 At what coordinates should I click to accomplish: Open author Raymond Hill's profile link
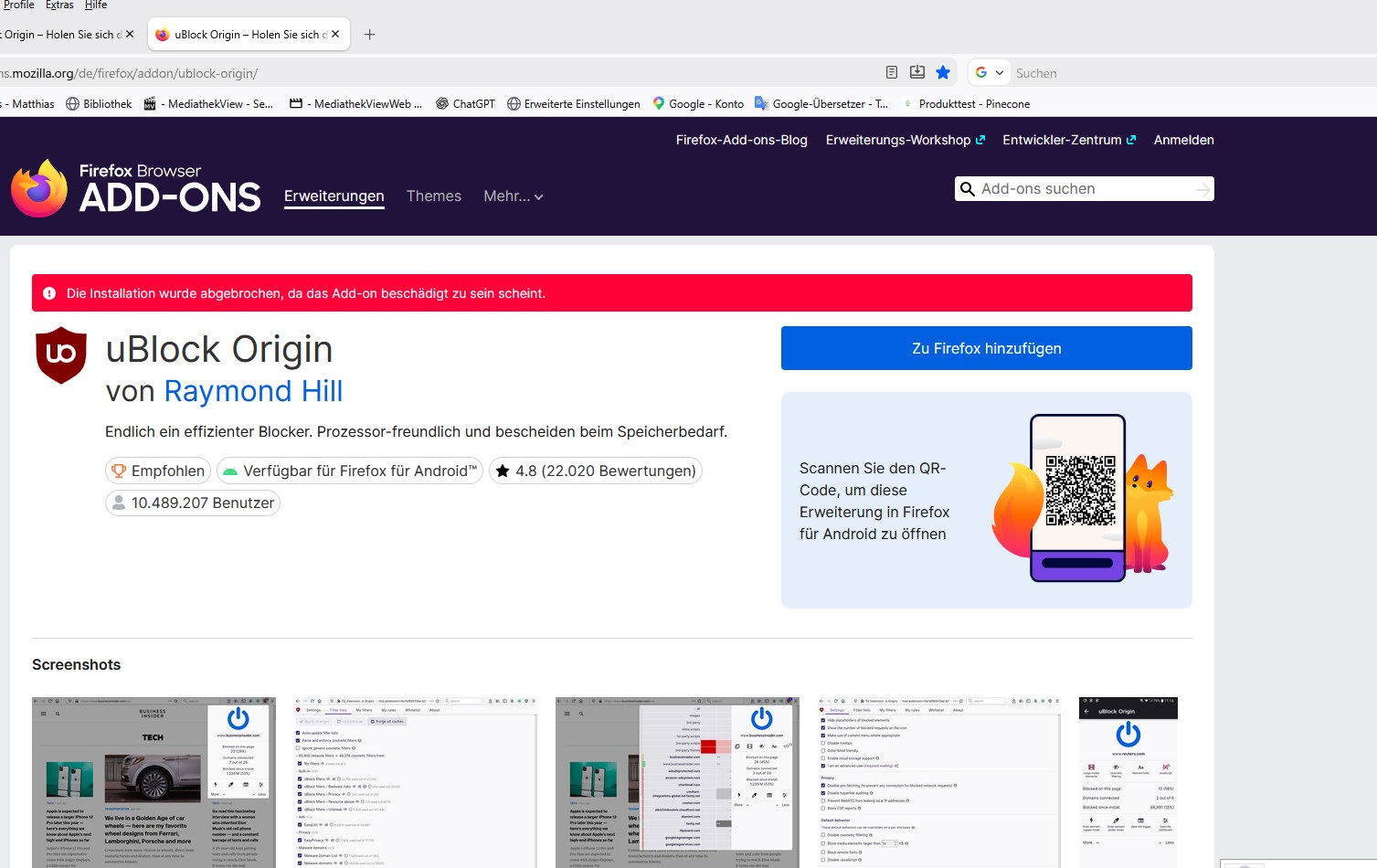253,391
